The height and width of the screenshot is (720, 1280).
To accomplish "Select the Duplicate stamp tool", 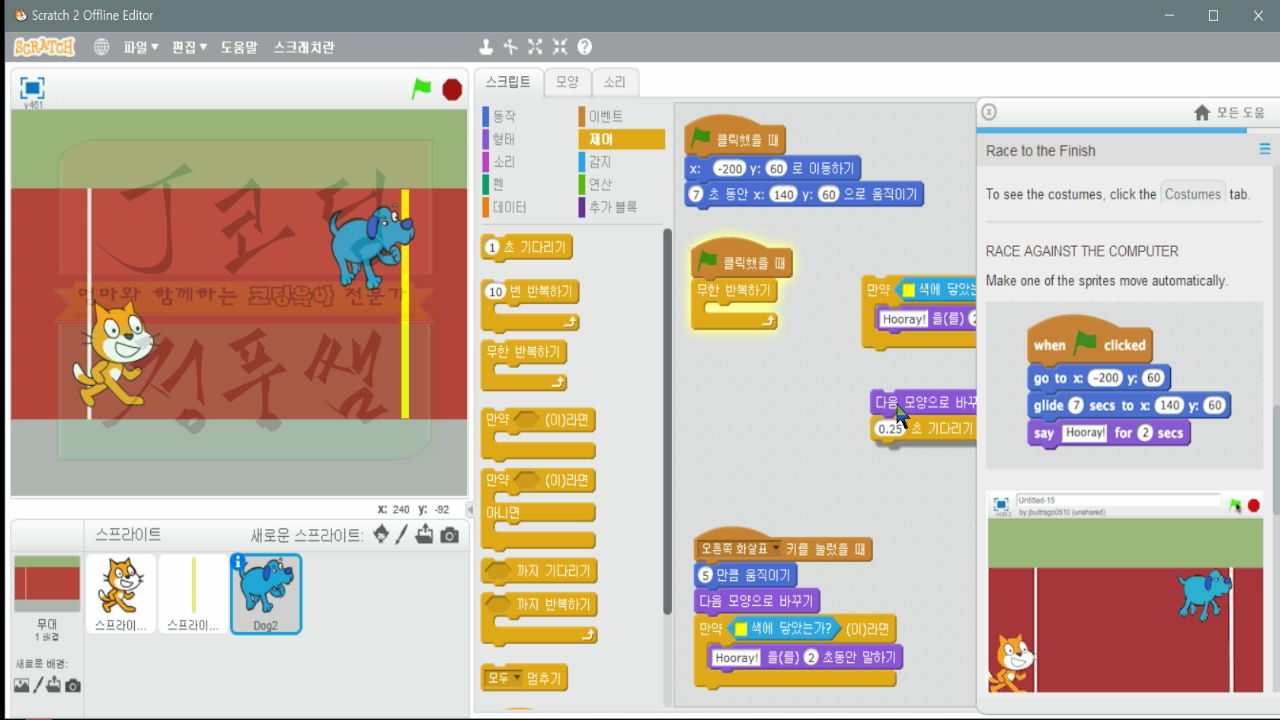I will [x=486, y=47].
